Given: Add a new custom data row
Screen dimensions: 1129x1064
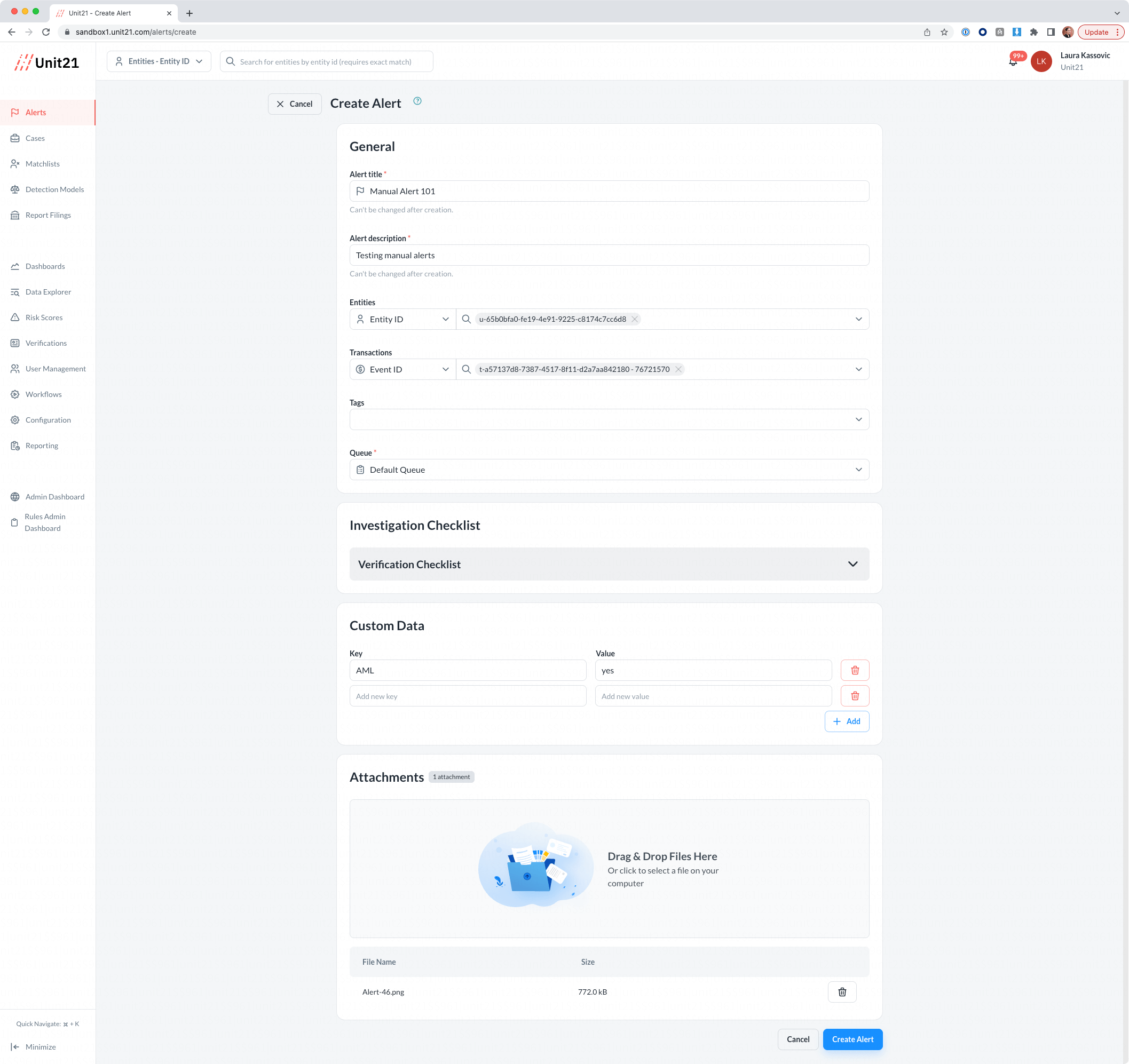Looking at the screenshot, I should click(x=846, y=721).
